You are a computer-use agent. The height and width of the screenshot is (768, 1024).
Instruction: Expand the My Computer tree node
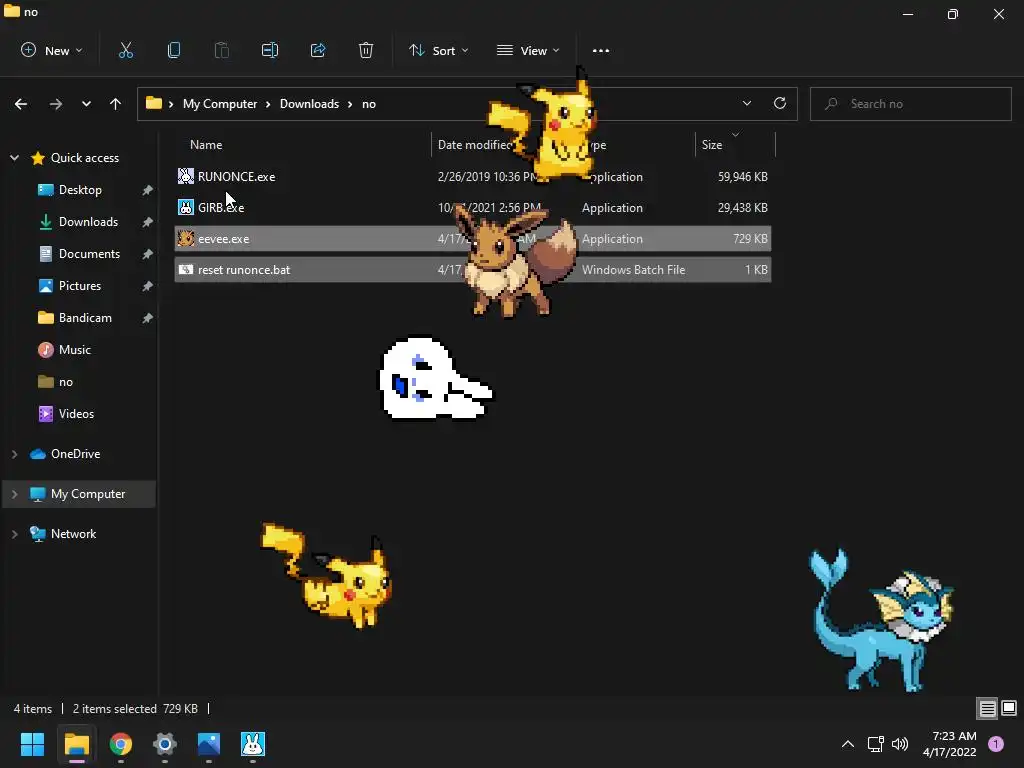pos(14,494)
